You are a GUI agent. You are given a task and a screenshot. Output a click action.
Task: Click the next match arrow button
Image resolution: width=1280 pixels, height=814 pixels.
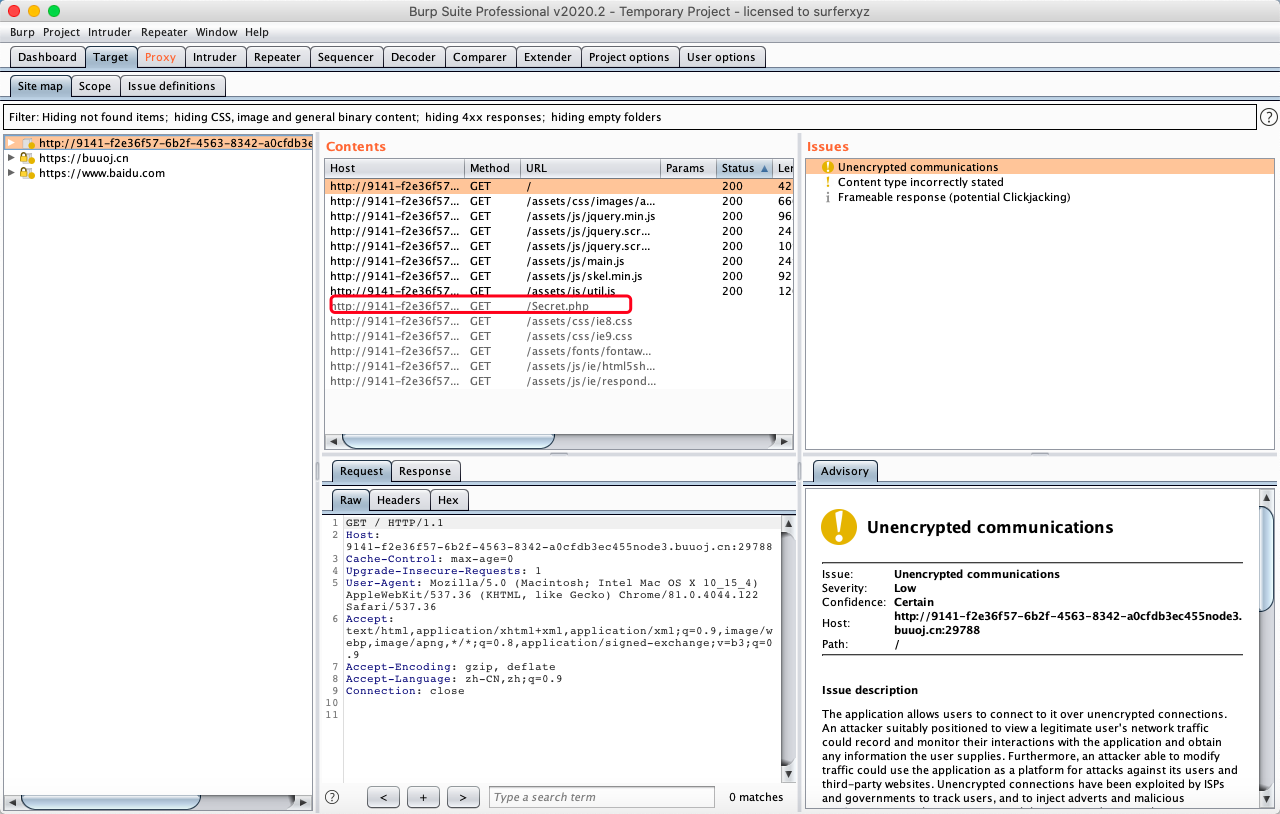tap(462, 797)
